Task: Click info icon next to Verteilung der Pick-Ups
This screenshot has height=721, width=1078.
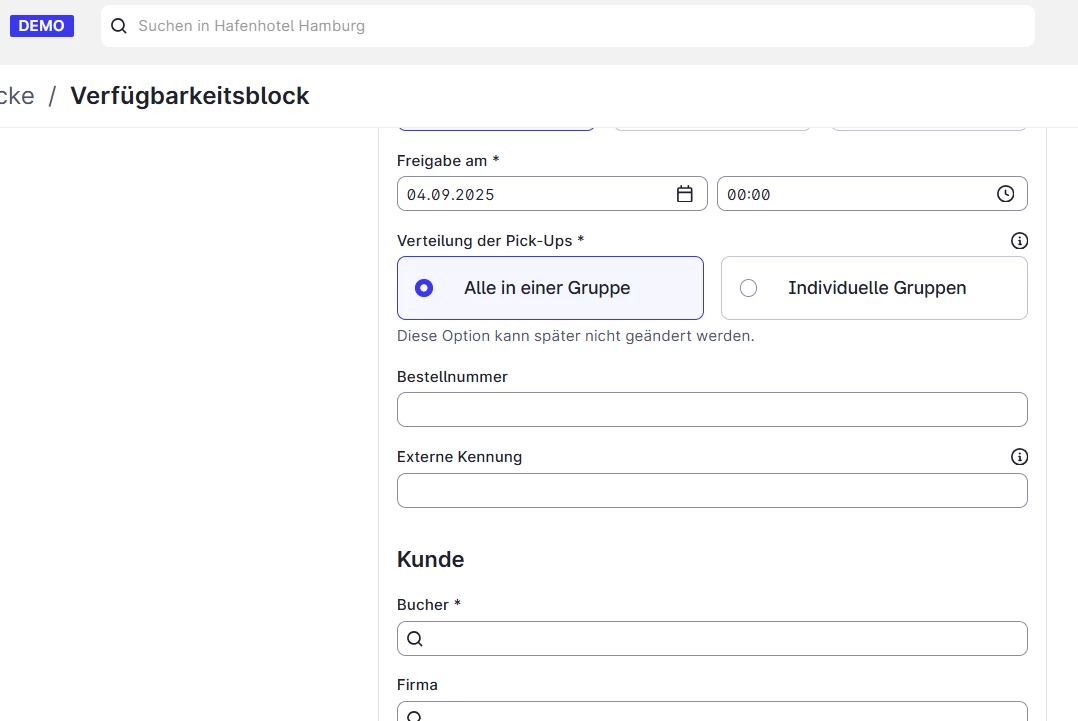Action: click(1019, 241)
